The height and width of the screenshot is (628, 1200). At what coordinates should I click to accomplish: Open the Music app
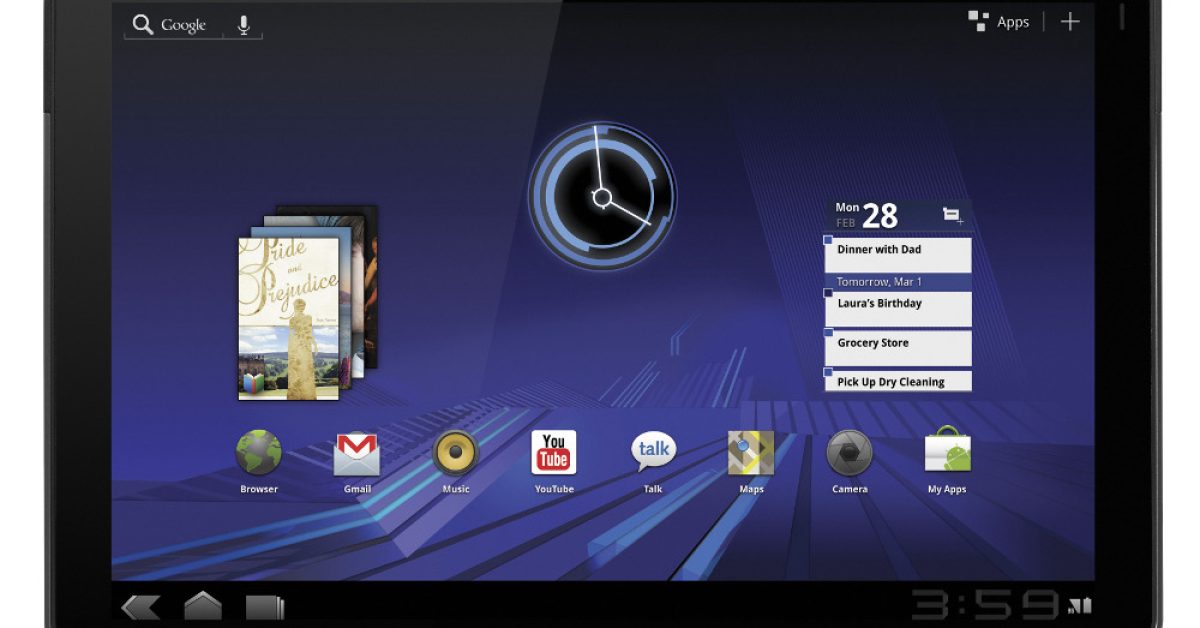click(x=455, y=454)
